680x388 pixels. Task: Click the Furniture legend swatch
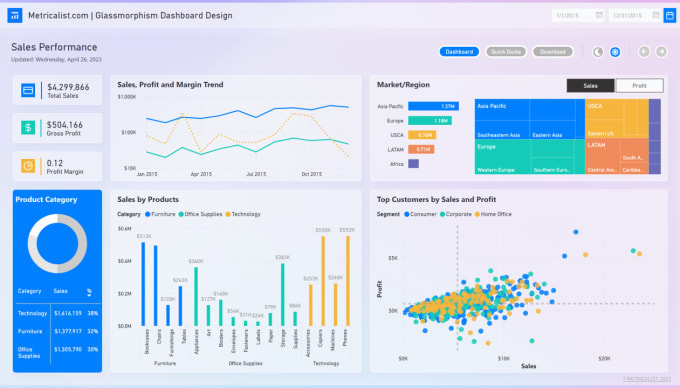coord(147,214)
